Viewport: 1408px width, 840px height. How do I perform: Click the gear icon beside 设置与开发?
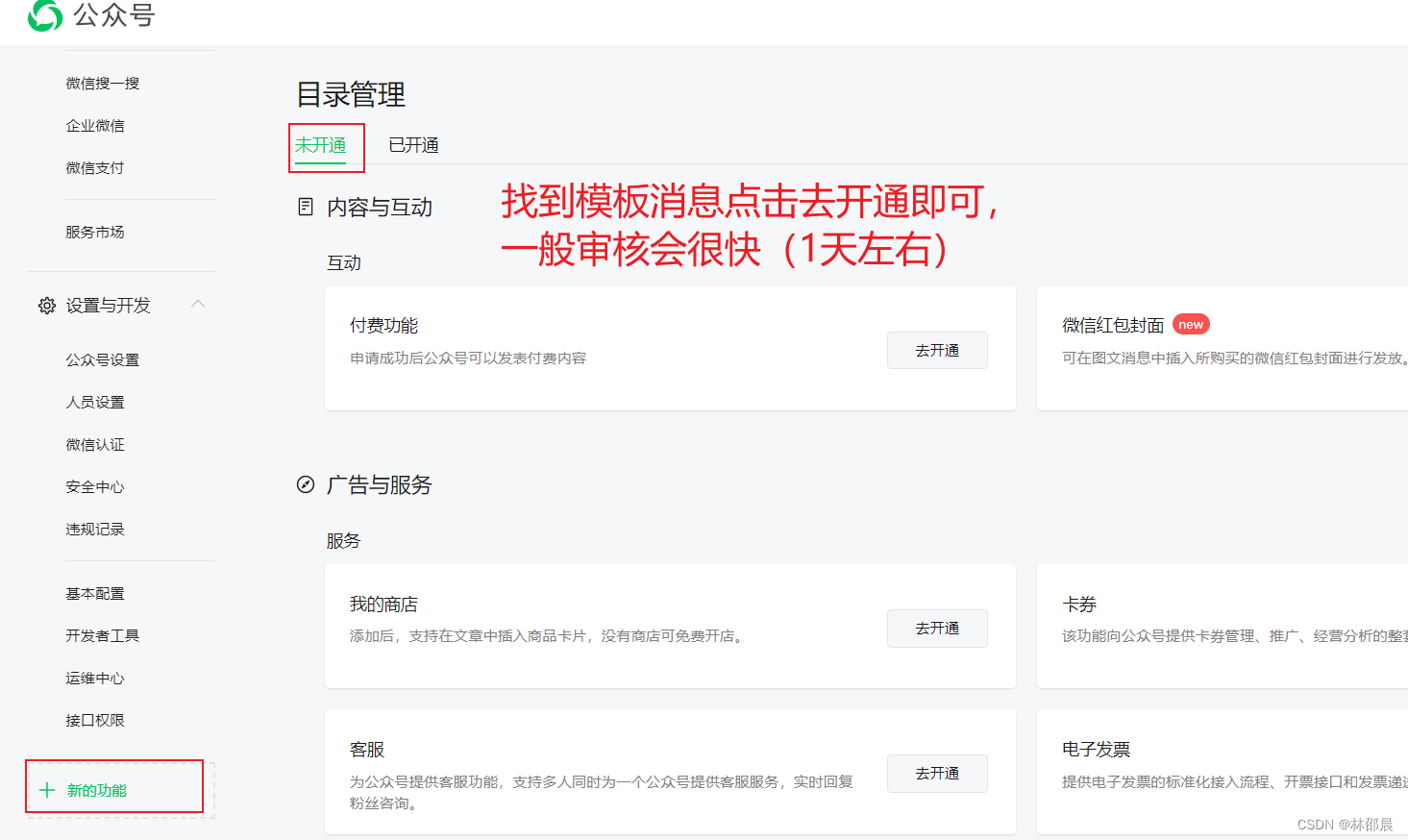point(46,306)
